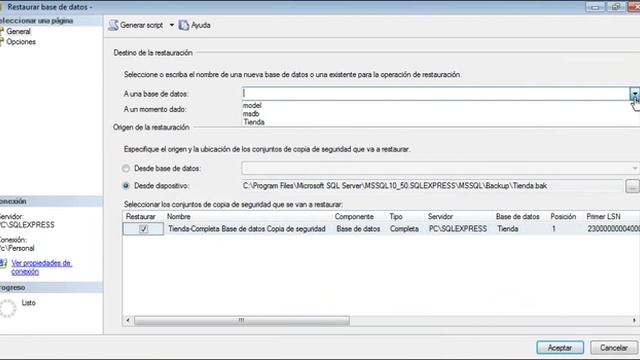Click the horizontal scrollbar thumb
The height and width of the screenshot is (360, 640).
tap(242, 320)
